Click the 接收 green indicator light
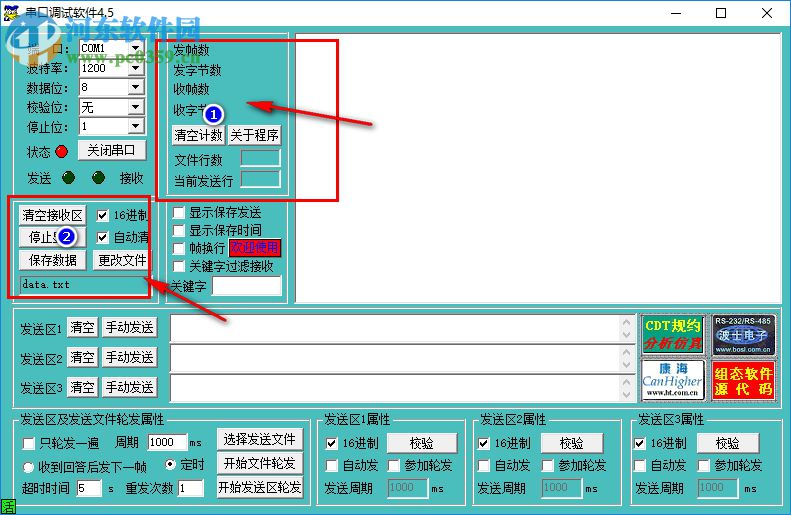This screenshot has width=791, height=515. [x=98, y=178]
